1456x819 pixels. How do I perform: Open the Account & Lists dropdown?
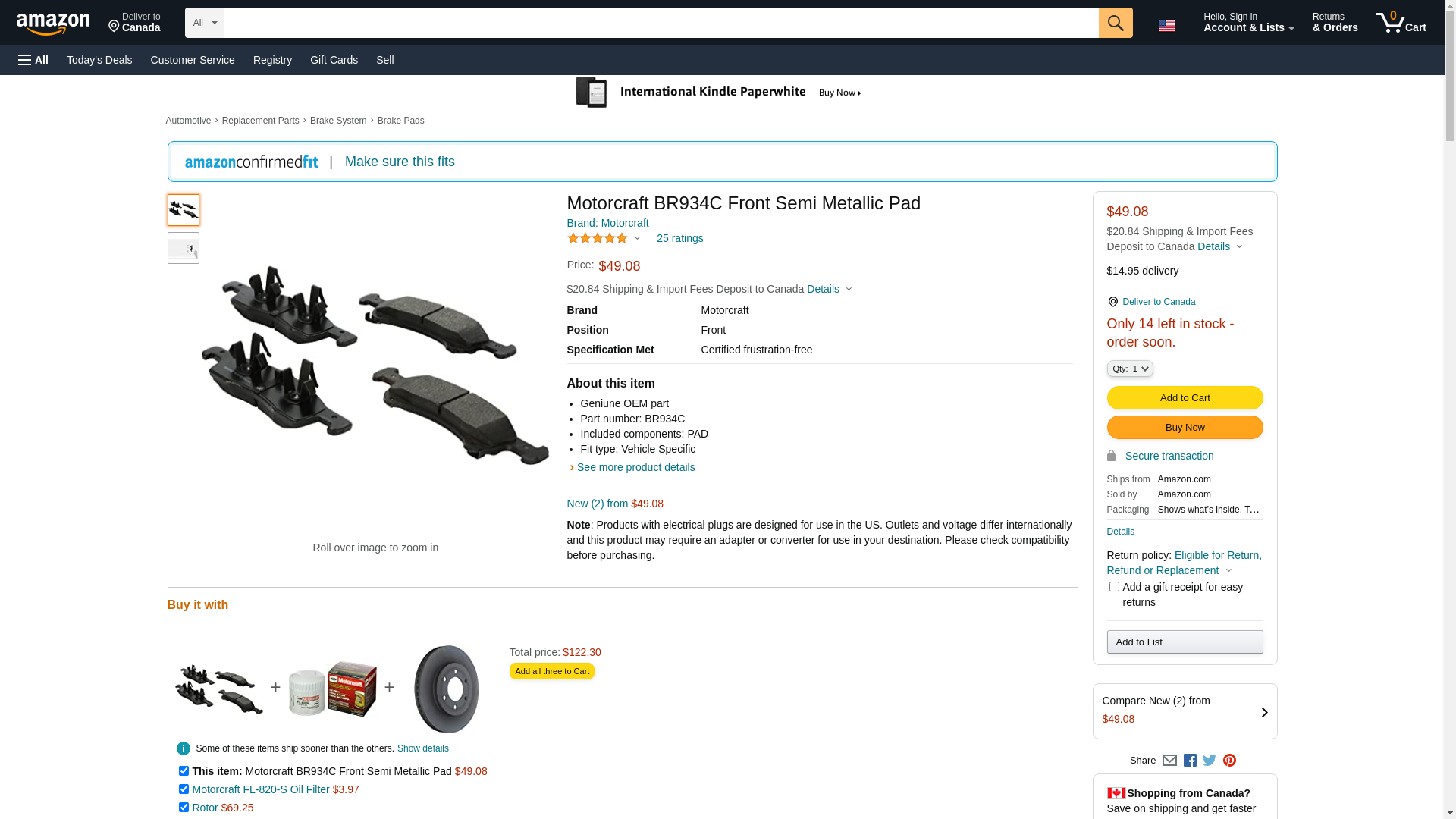pyautogui.click(x=1248, y=23)
